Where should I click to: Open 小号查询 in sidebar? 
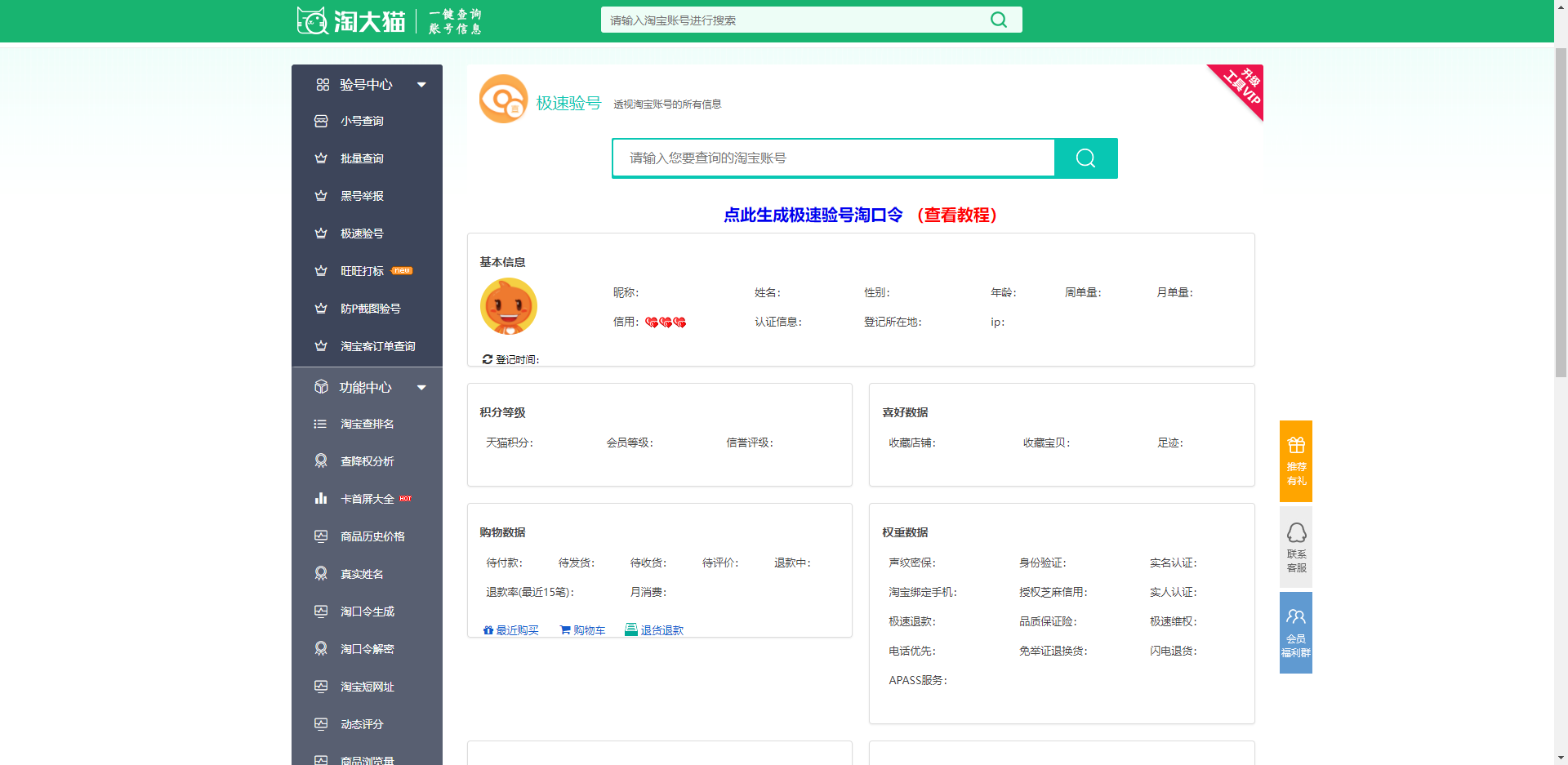[x=362, y=121]
